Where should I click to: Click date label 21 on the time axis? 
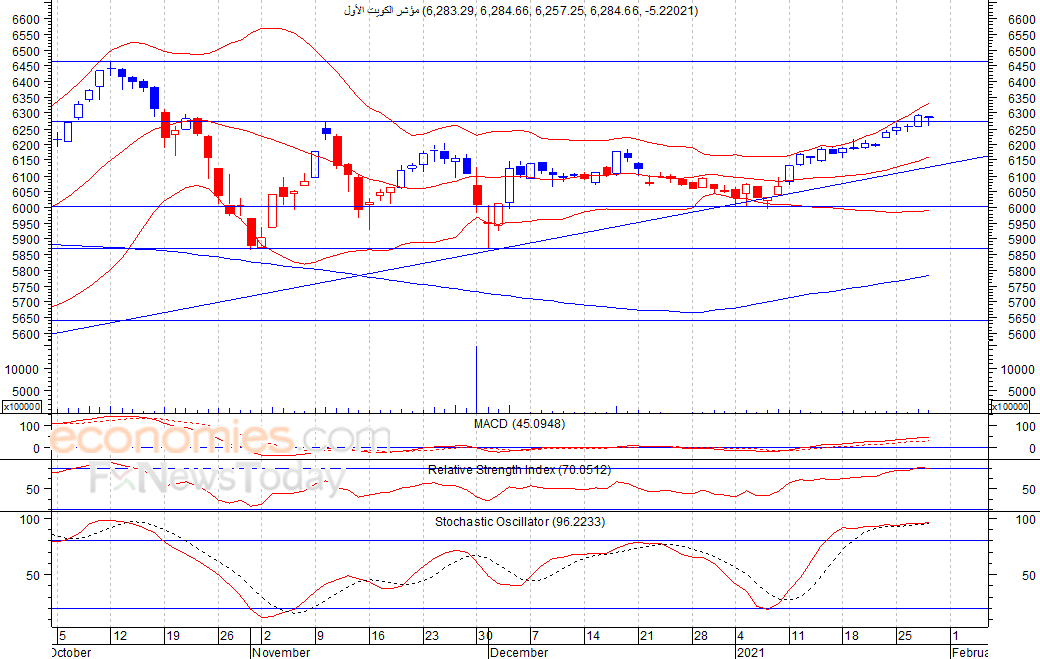point(647,636)
